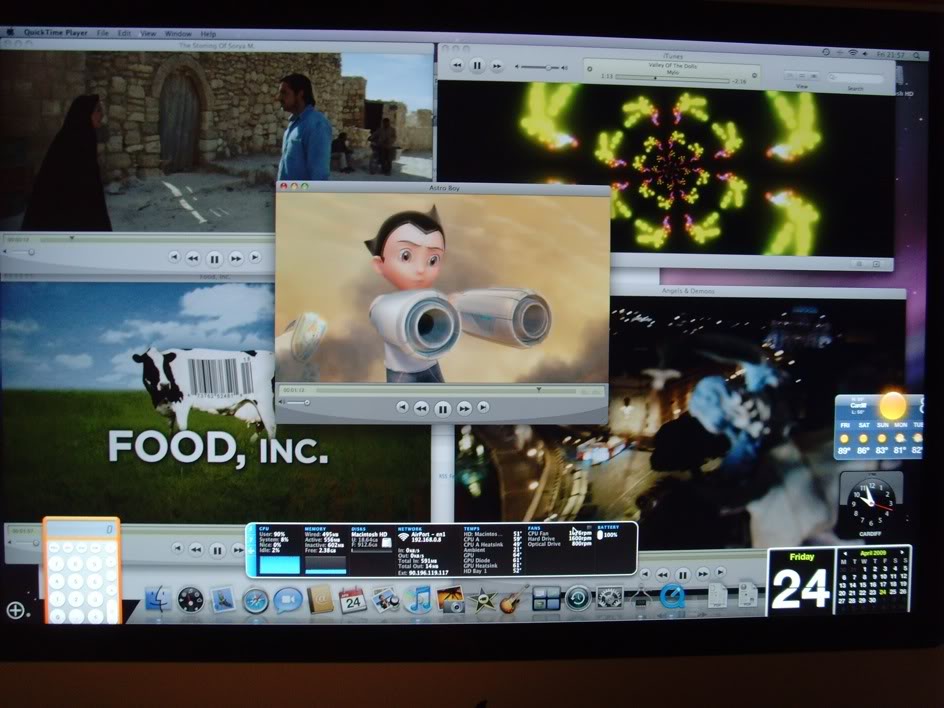The height and width of the screenshot is (708, 944).
Task: Launch iMovie star icon in Dock
Action: [x=482, y=601]
